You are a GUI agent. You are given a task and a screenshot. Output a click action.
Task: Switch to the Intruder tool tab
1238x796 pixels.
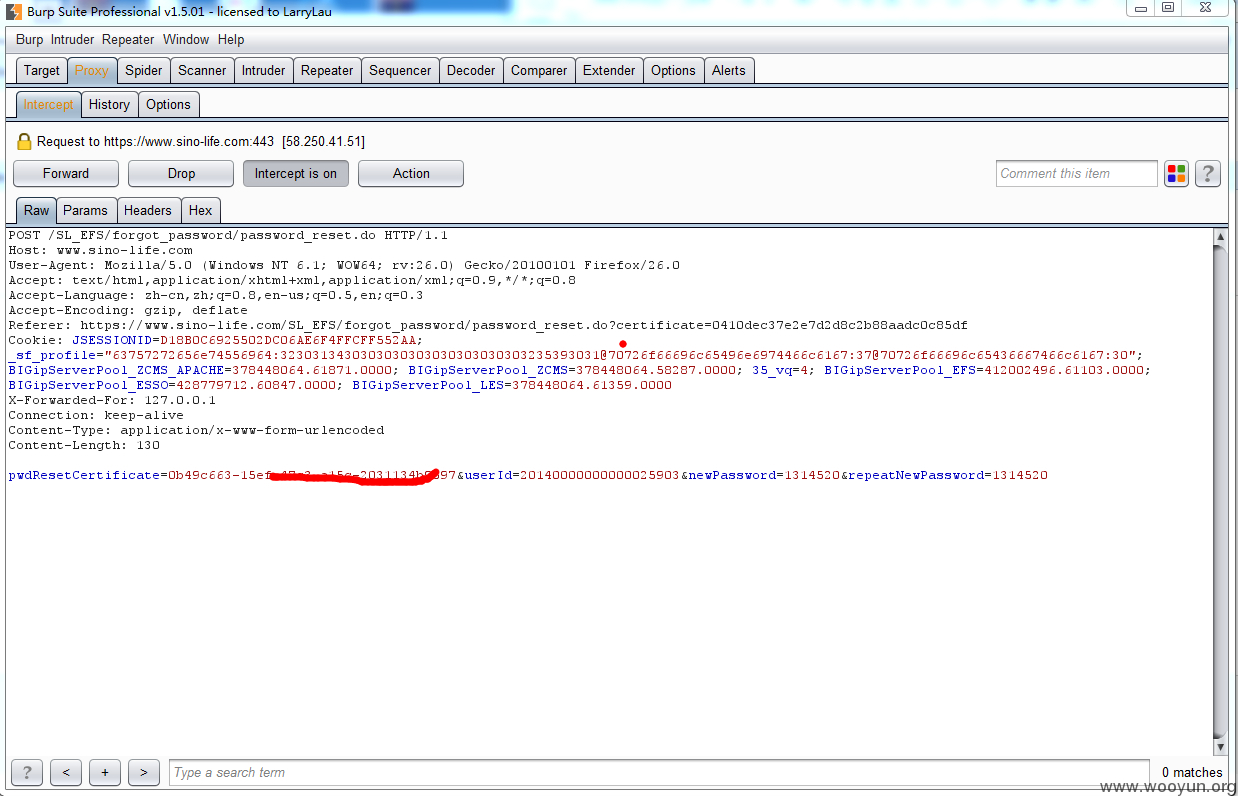click(x=263, y=71)
